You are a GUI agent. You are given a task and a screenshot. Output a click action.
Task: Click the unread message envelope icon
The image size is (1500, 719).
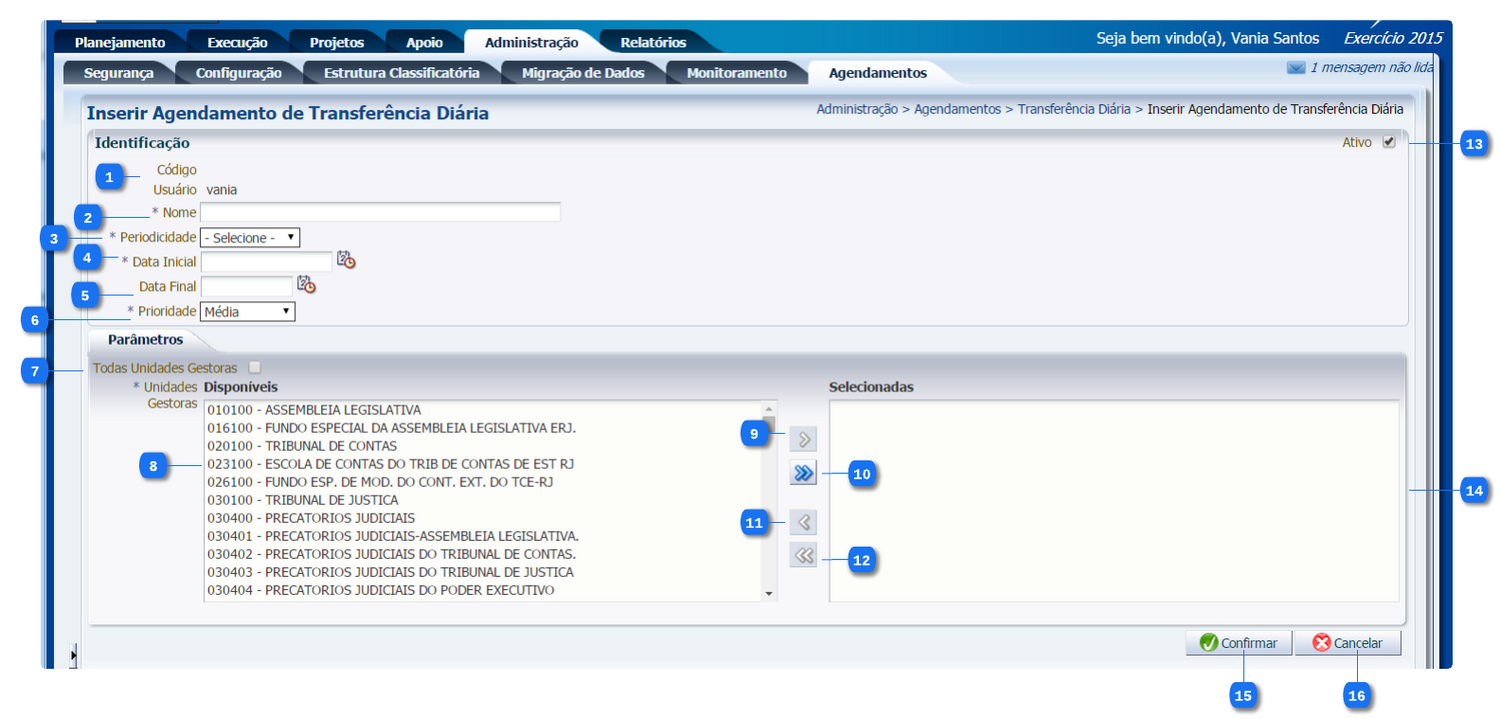coord(1296,68)
